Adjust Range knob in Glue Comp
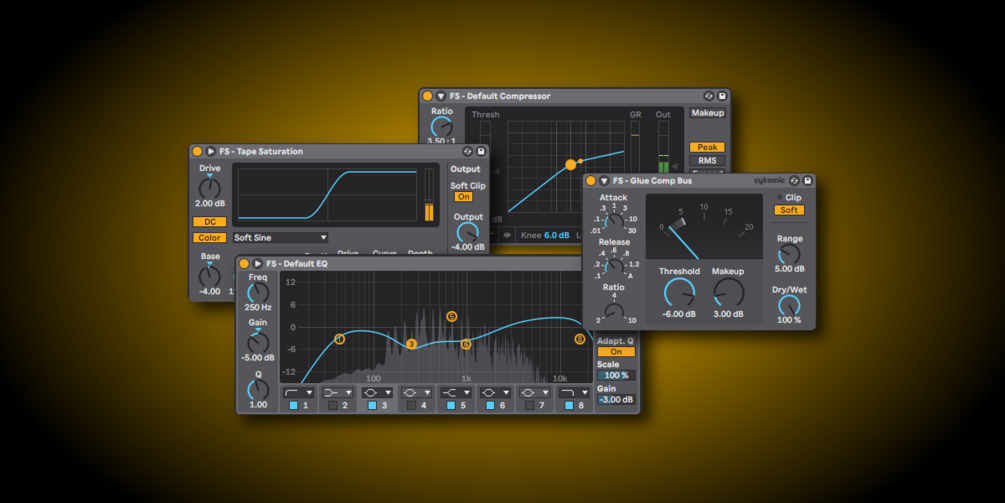This screenshot has width=1005, height=503. tap(789, 254)
